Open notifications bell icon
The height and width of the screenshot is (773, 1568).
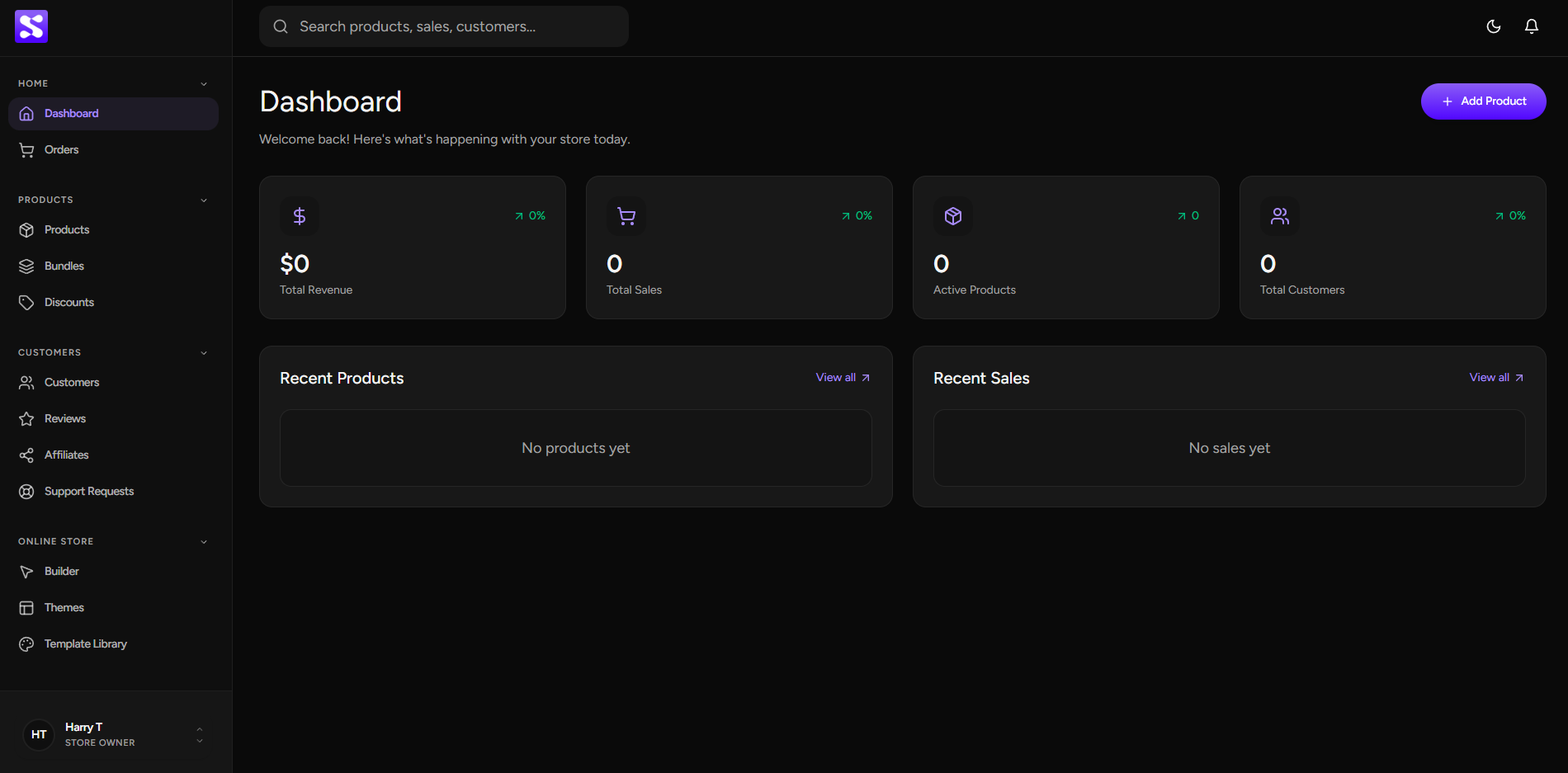(x=1531, y=26)
